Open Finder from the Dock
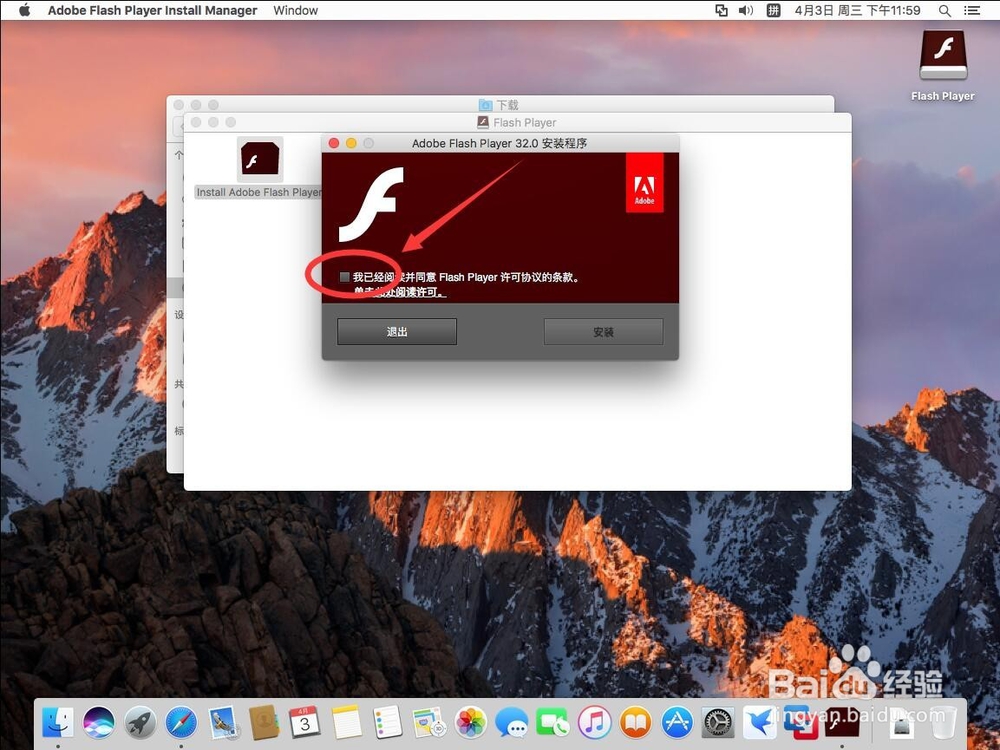Image resolution: width=1000 pixels, height=750 pixels. (x=58, y=723)
